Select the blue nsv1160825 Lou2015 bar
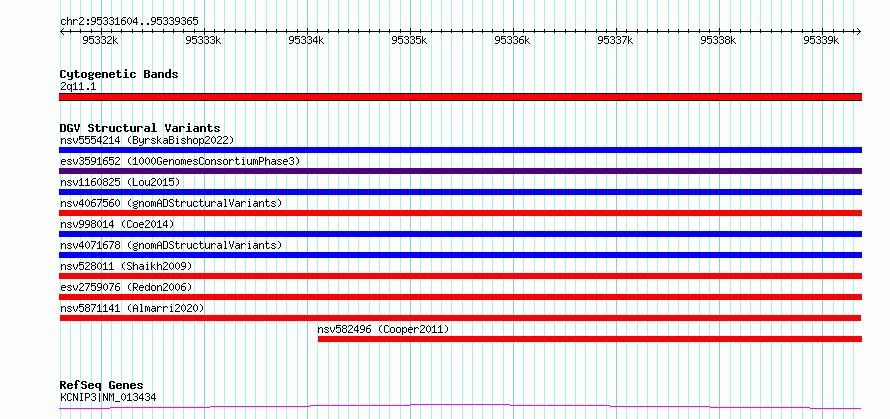 point(460,192)
